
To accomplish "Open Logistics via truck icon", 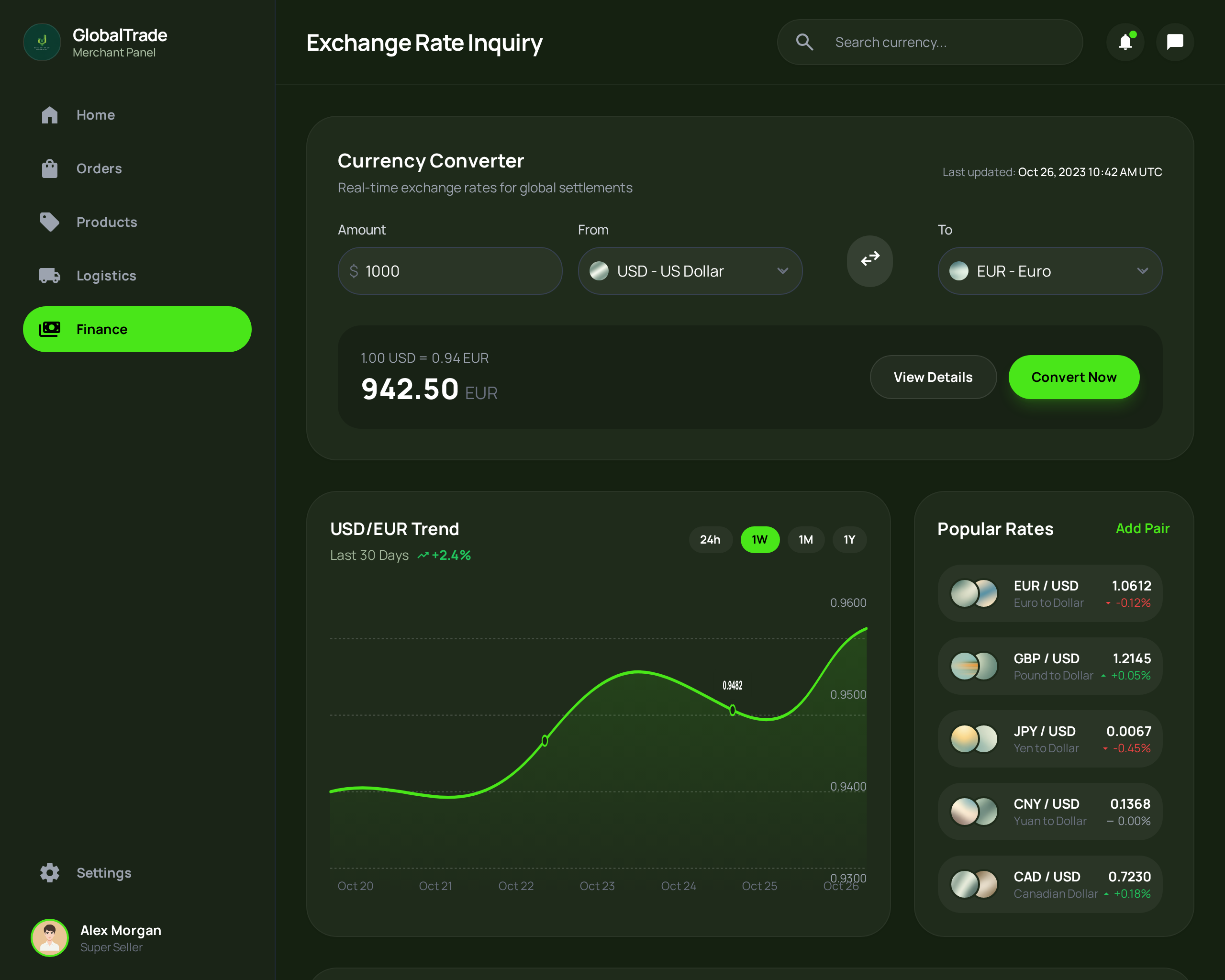I will coord(49,276).
